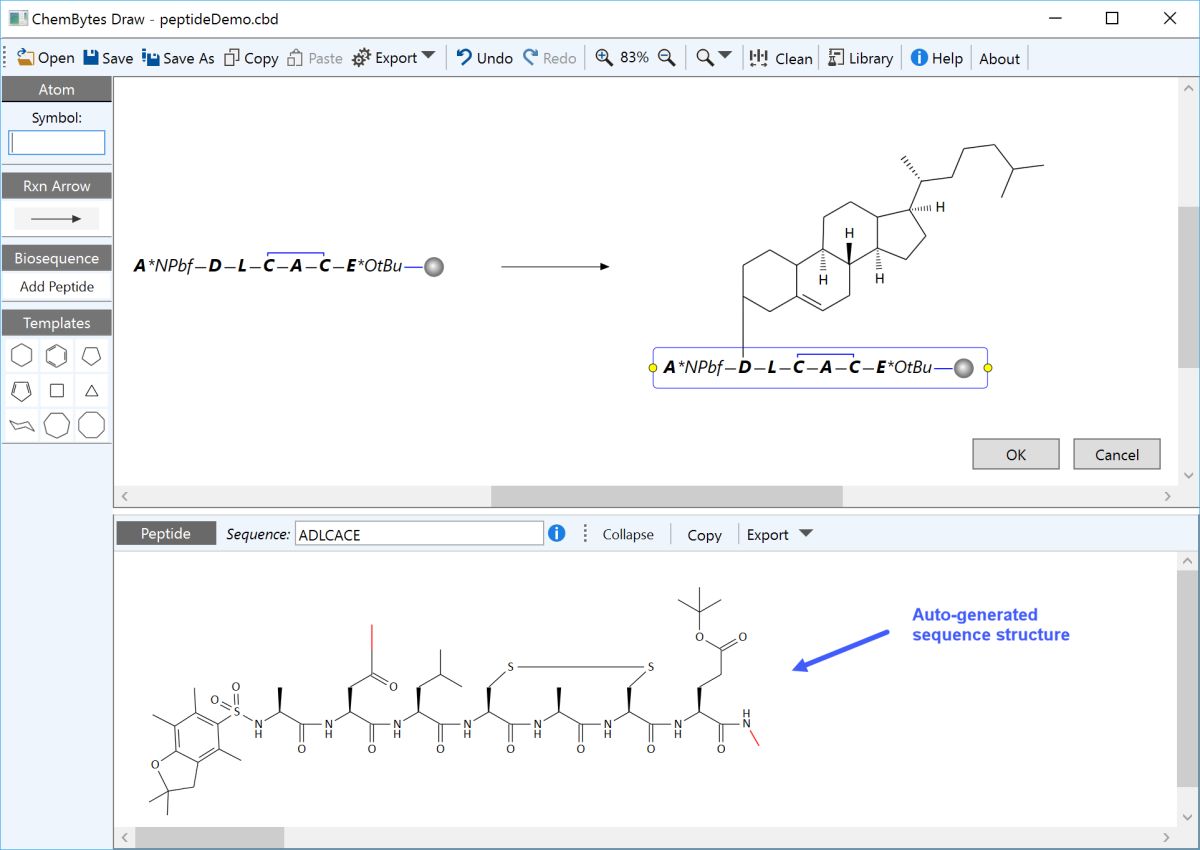
Task: Open the lower panel Export dropdown
Action: 779,535
